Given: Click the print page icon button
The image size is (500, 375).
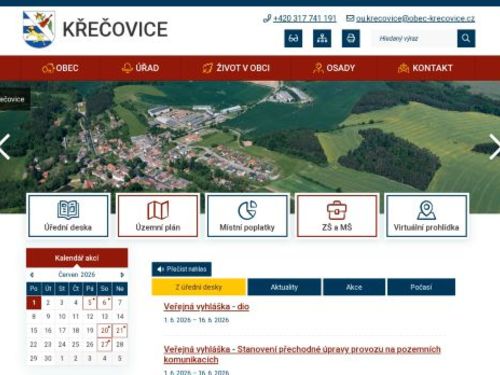Looking at the screenshot, I should [351, 38].
